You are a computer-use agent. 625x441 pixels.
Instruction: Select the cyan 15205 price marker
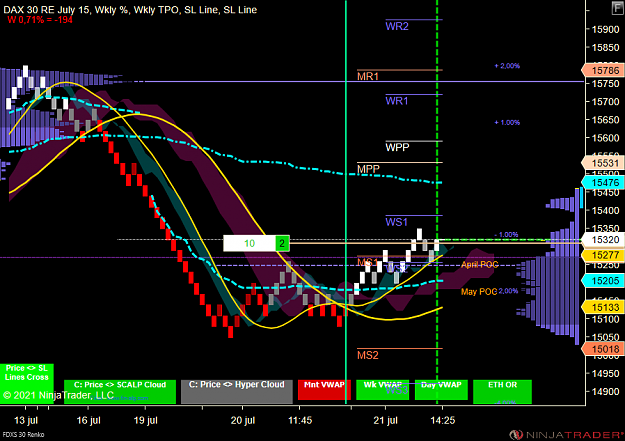pyautogui.click(x=603, y=281)
